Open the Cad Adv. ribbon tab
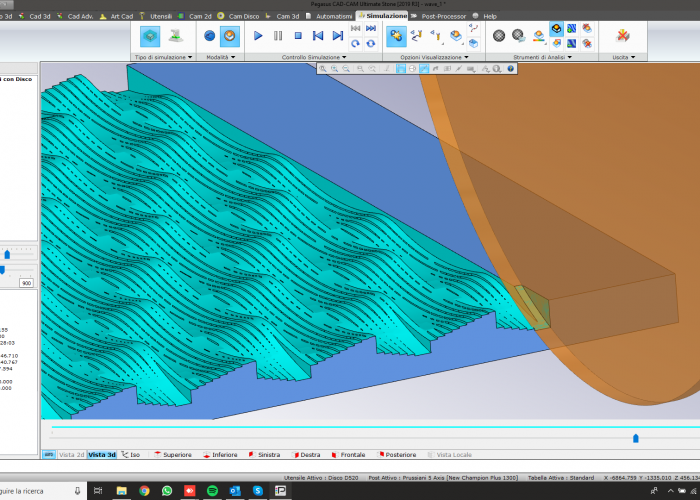Image resolution: width=700 pixels, height=500 pixels. (75, 16)
